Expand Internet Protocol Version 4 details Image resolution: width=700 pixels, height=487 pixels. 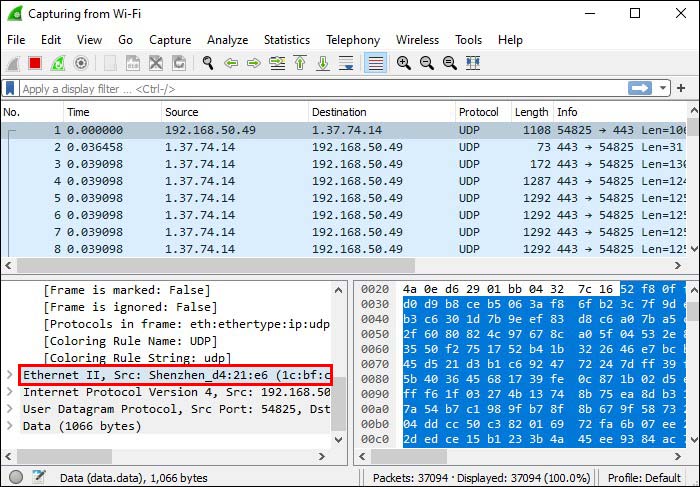9,391
